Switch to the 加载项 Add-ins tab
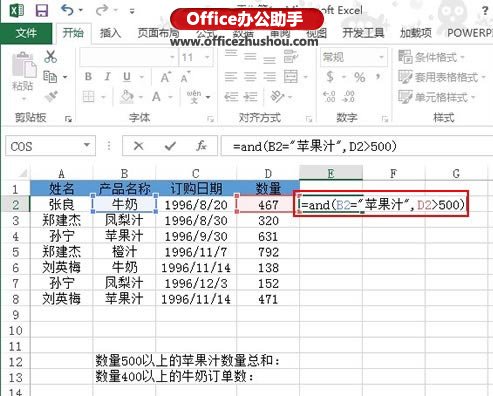 click(416, 33)
